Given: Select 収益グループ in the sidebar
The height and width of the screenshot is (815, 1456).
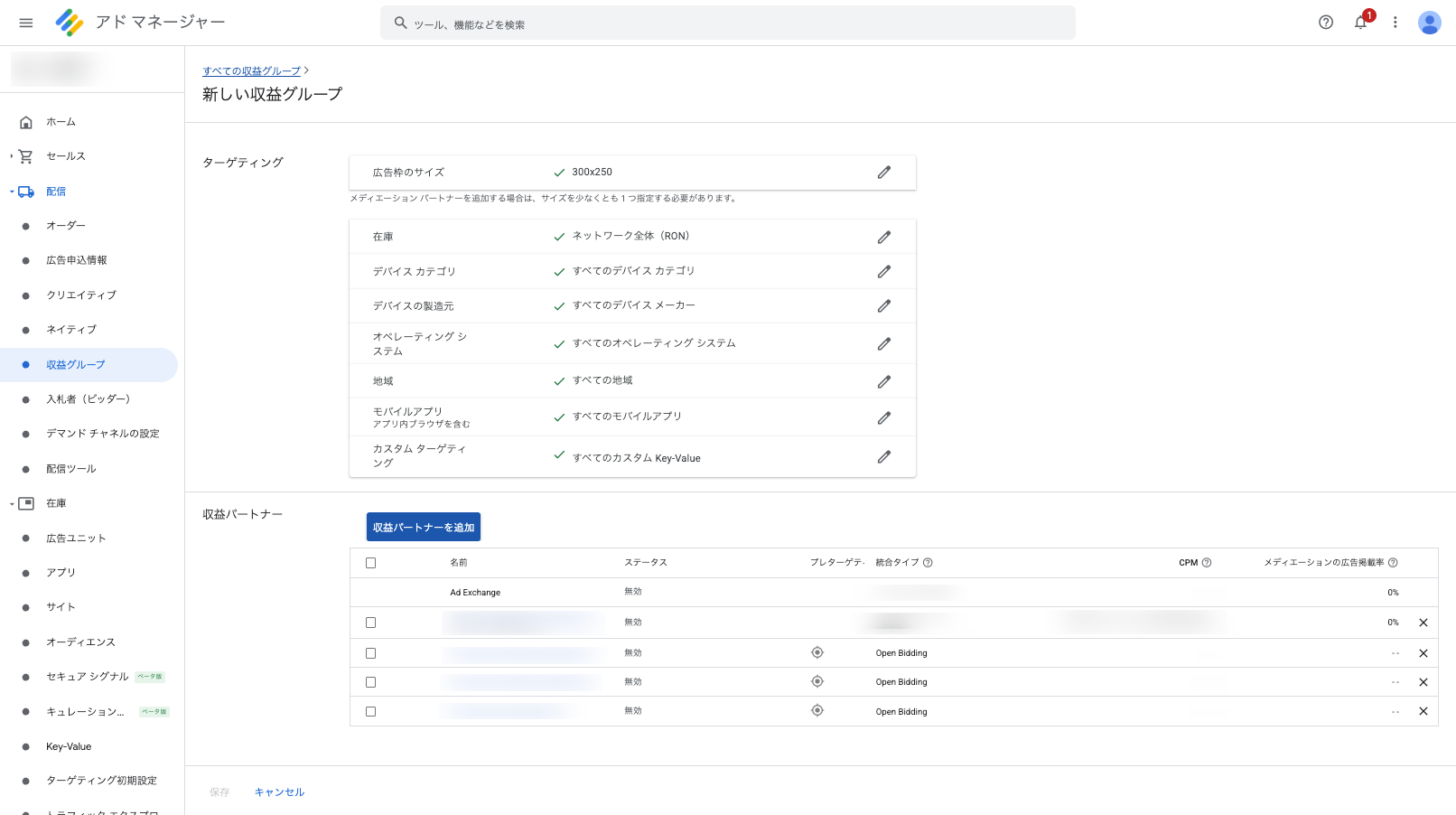Looking at the screenshot, I should 76,365.
